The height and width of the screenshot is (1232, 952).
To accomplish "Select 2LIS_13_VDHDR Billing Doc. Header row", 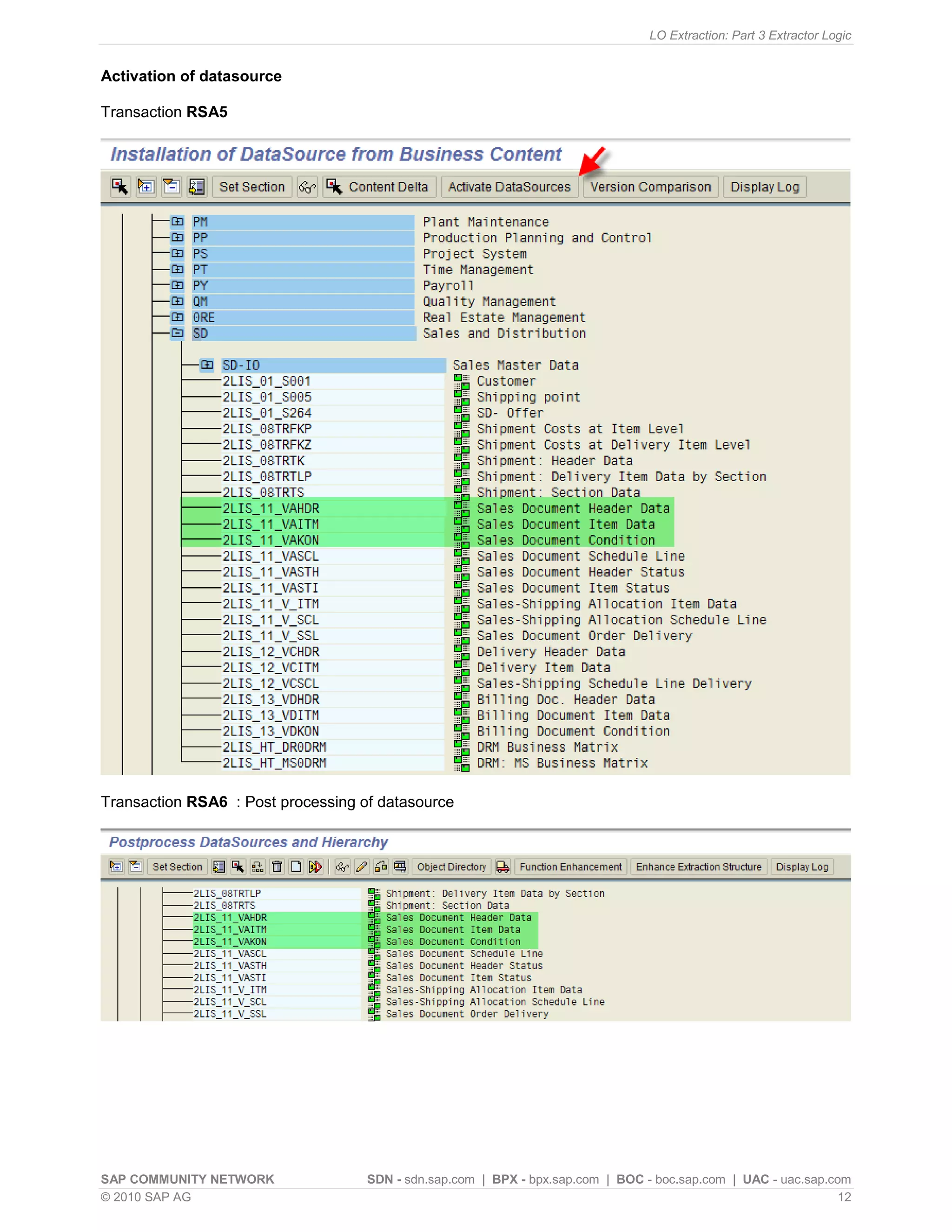I will [271, 700].
